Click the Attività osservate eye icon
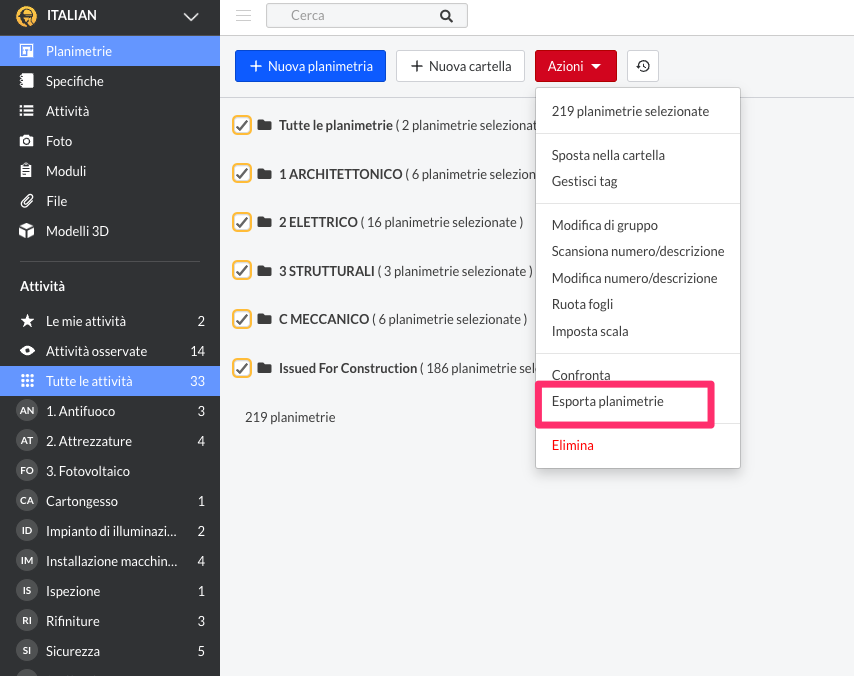 coord(27,351)
